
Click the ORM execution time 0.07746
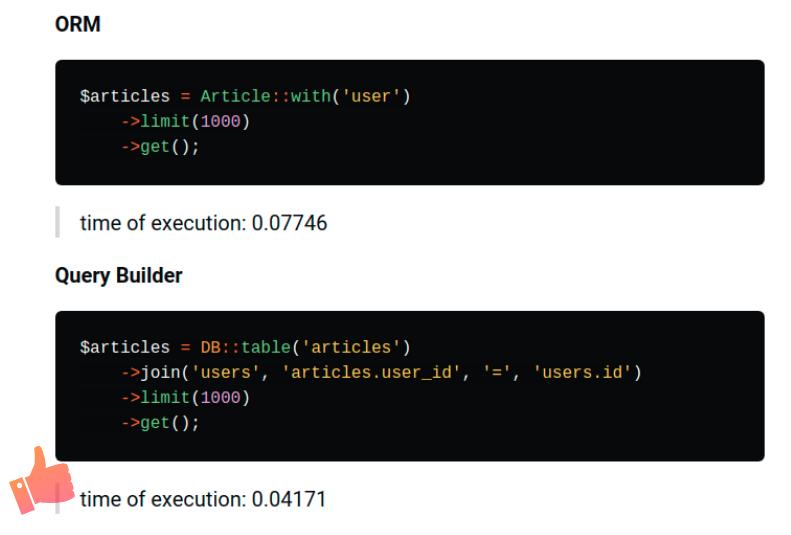click(x=289, y=223)
